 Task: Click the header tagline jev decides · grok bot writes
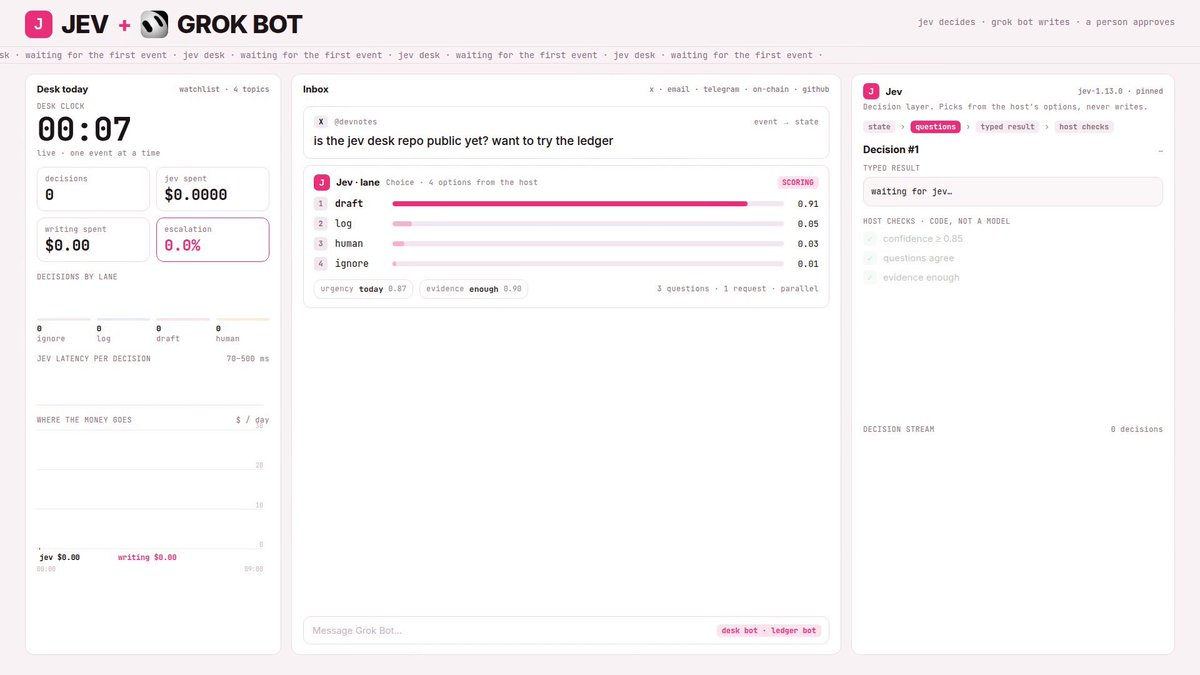[1046, 22]
